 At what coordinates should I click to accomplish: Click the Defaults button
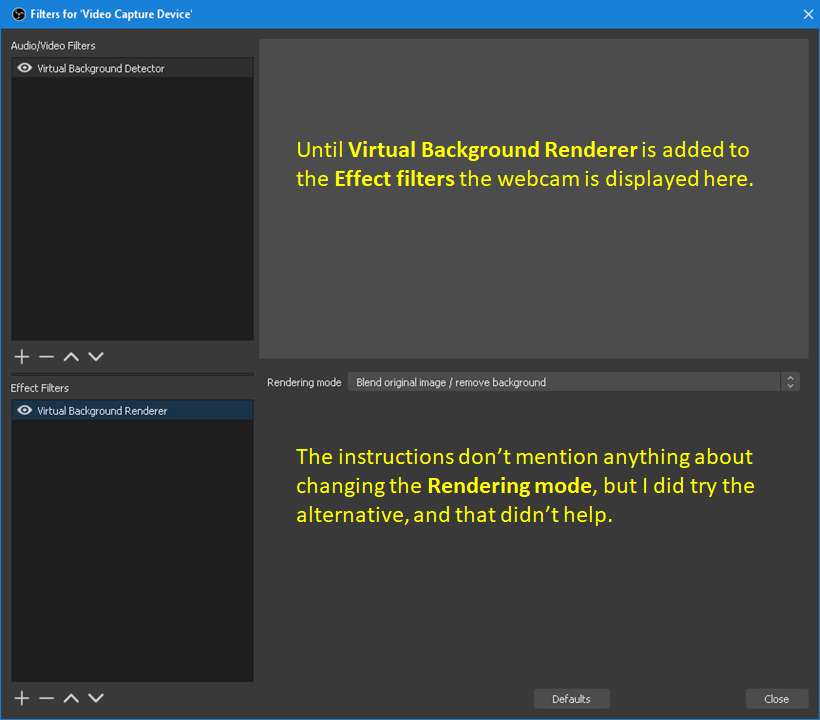(572, 699)
